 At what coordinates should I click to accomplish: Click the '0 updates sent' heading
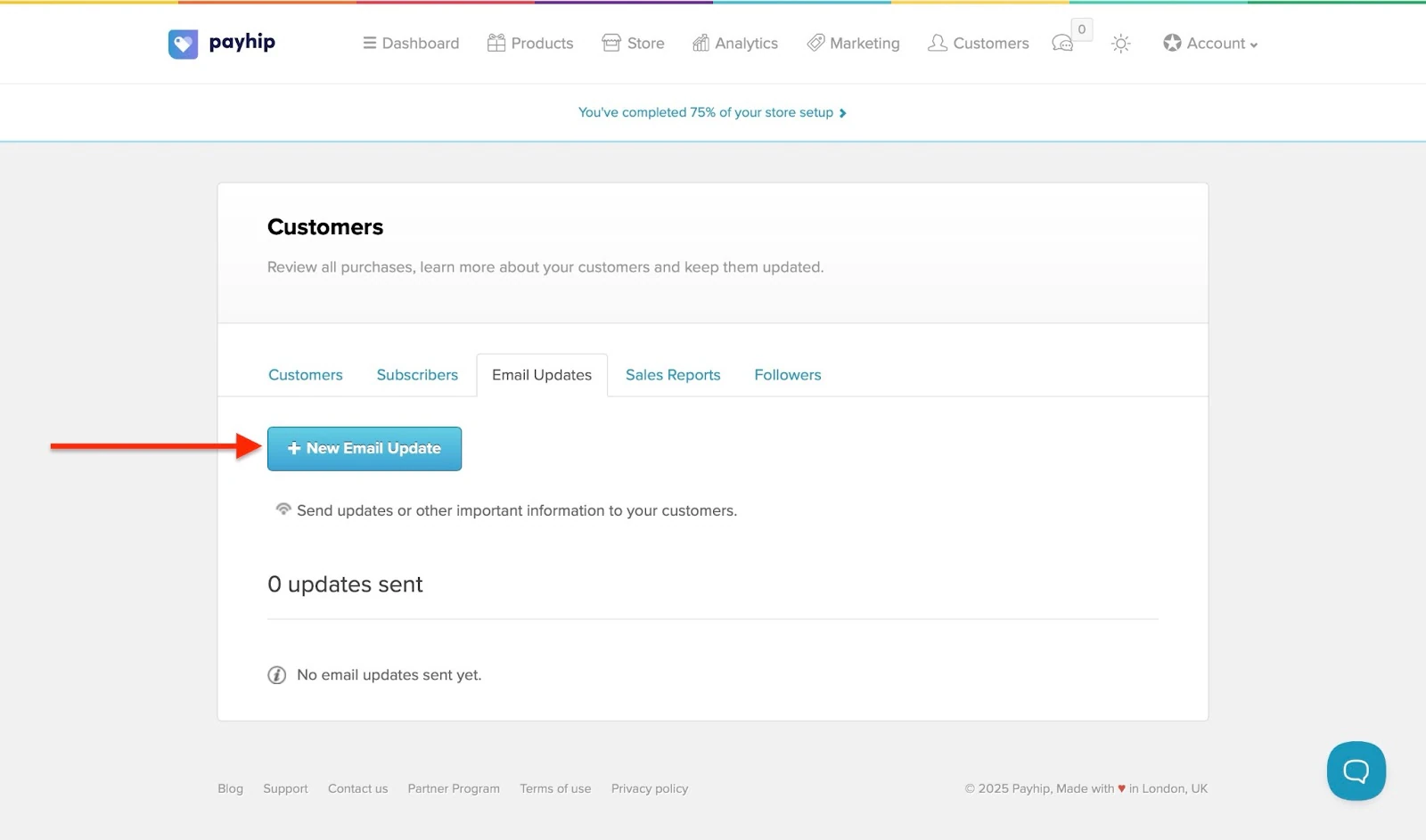345,584
